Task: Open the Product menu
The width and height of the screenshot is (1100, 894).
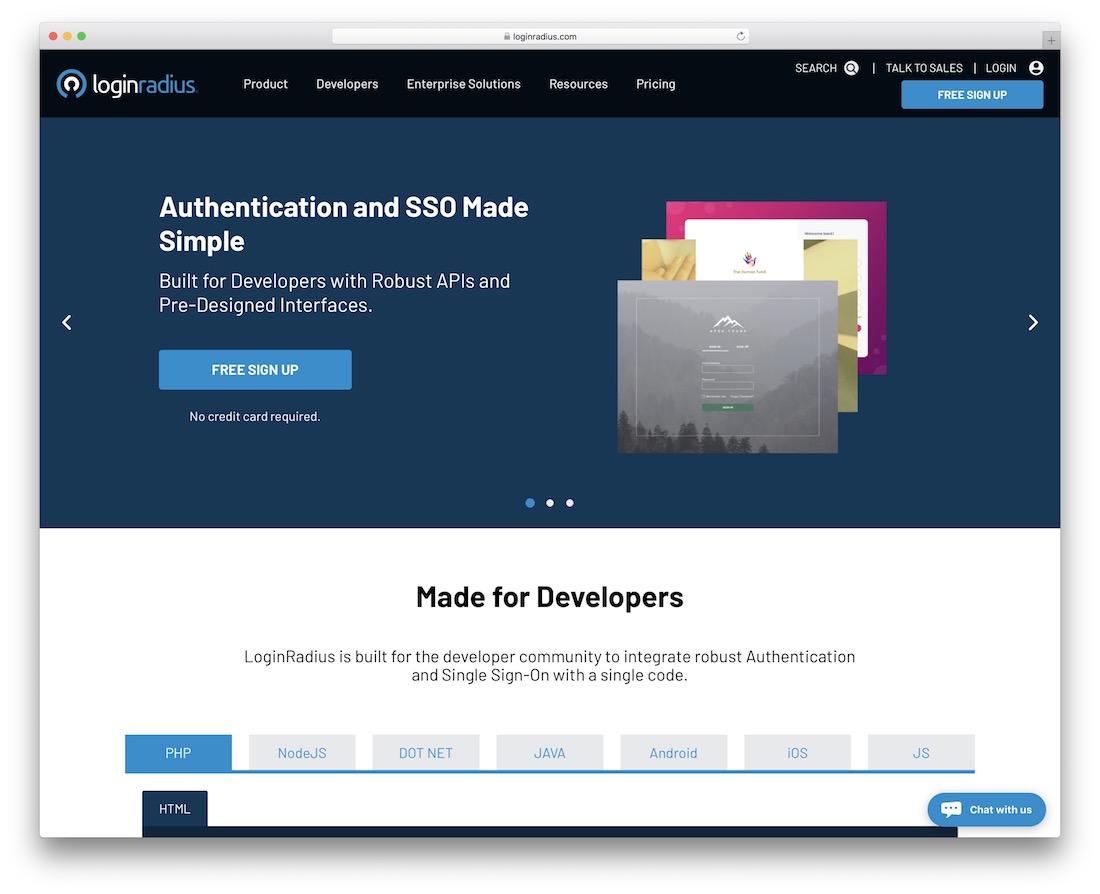Action: click(265, 84)
